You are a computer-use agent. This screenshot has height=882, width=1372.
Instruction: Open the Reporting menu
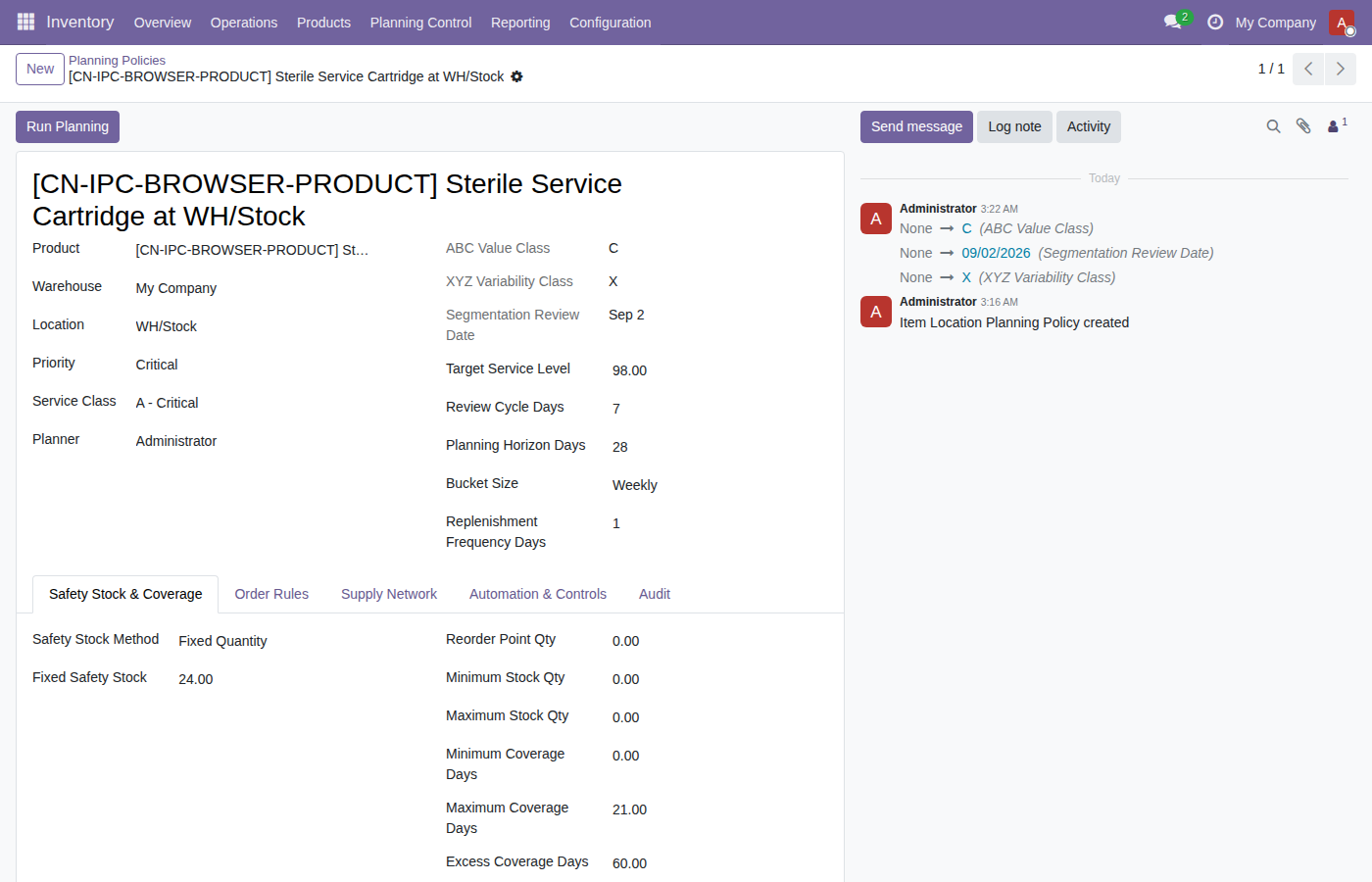point(520,23)
